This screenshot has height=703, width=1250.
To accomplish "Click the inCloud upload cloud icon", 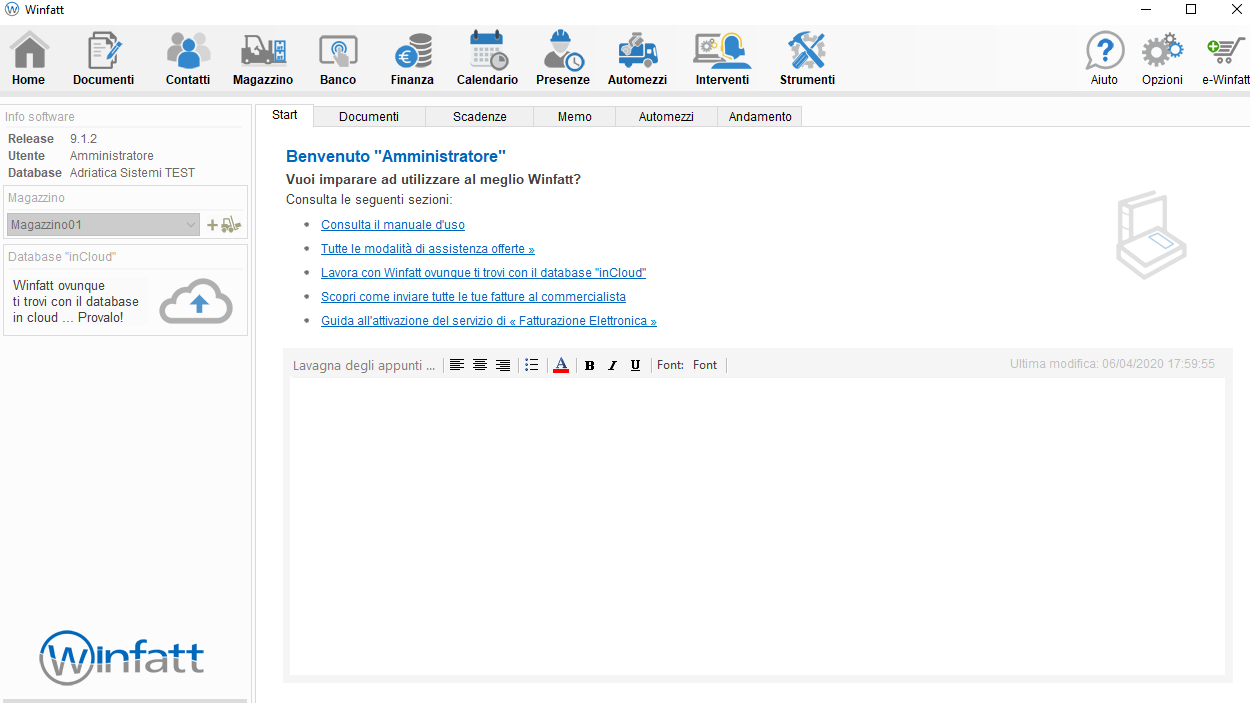I will point(196,301).
